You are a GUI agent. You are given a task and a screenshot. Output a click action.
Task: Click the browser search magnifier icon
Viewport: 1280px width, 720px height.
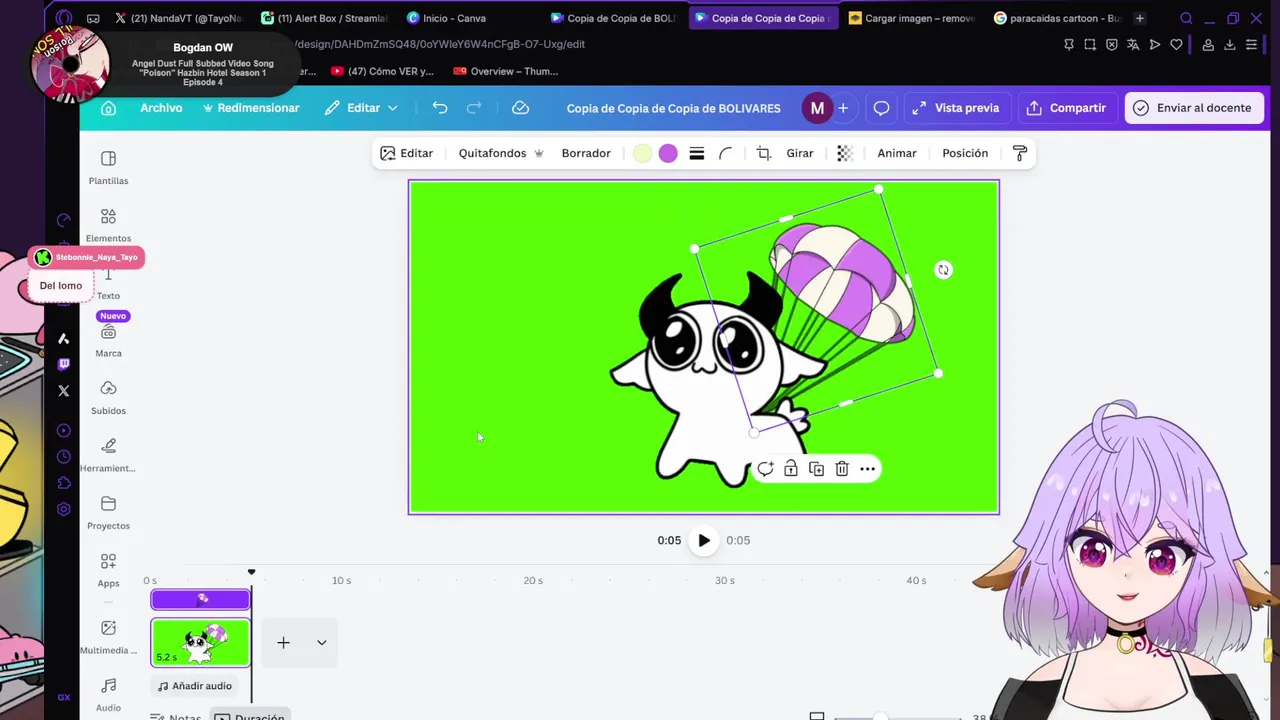(1186, 18)
